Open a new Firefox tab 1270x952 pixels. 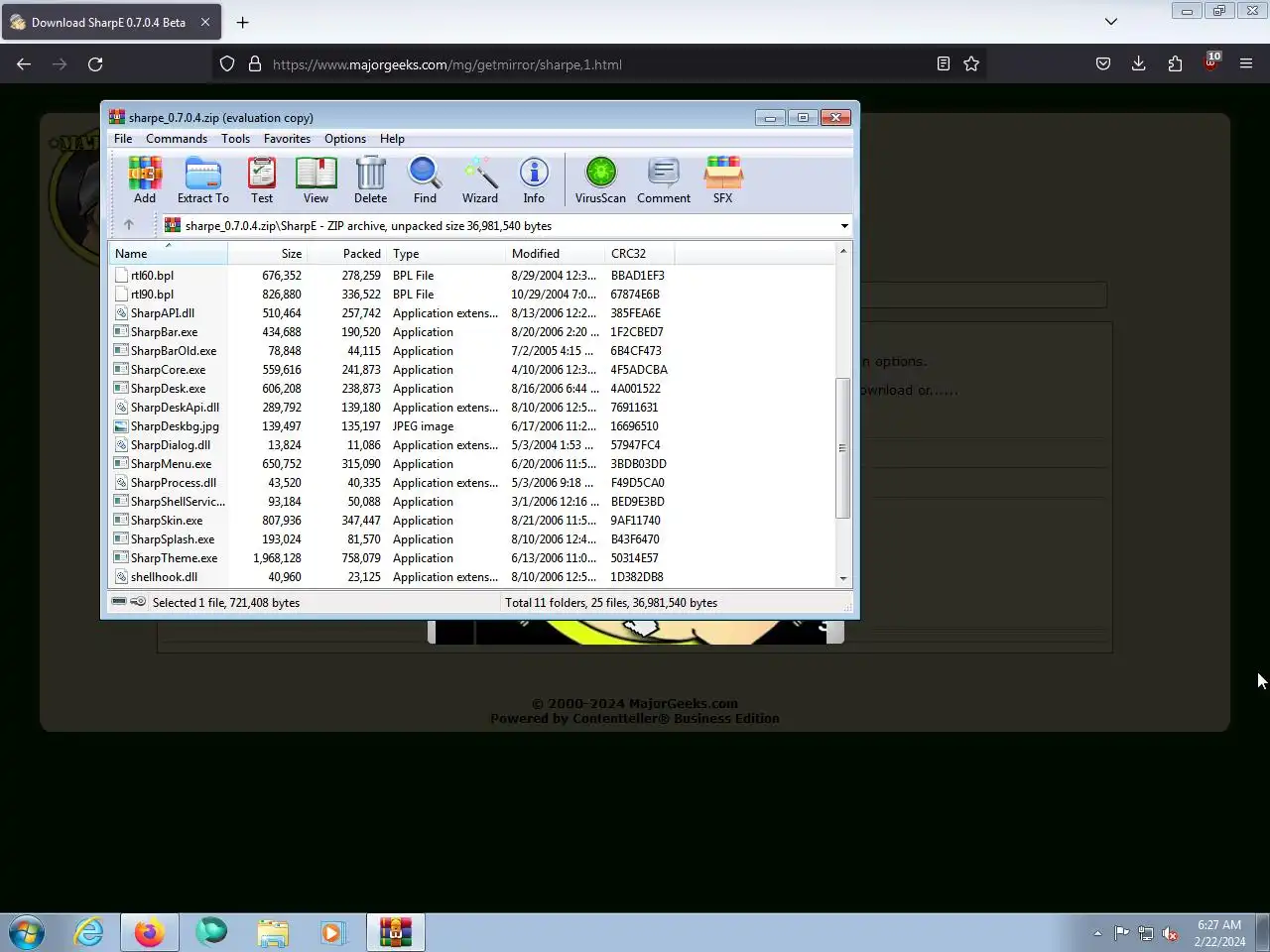pyautogui.click(x=242, y=22)
